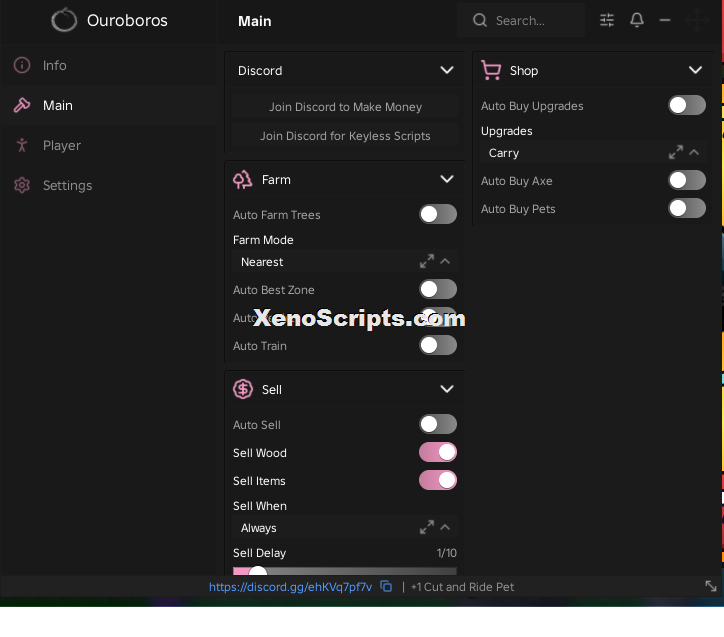Click the Info circle icon in sidebar
Viewport: 724px width, 637px height.
click(x=22, y=65)
